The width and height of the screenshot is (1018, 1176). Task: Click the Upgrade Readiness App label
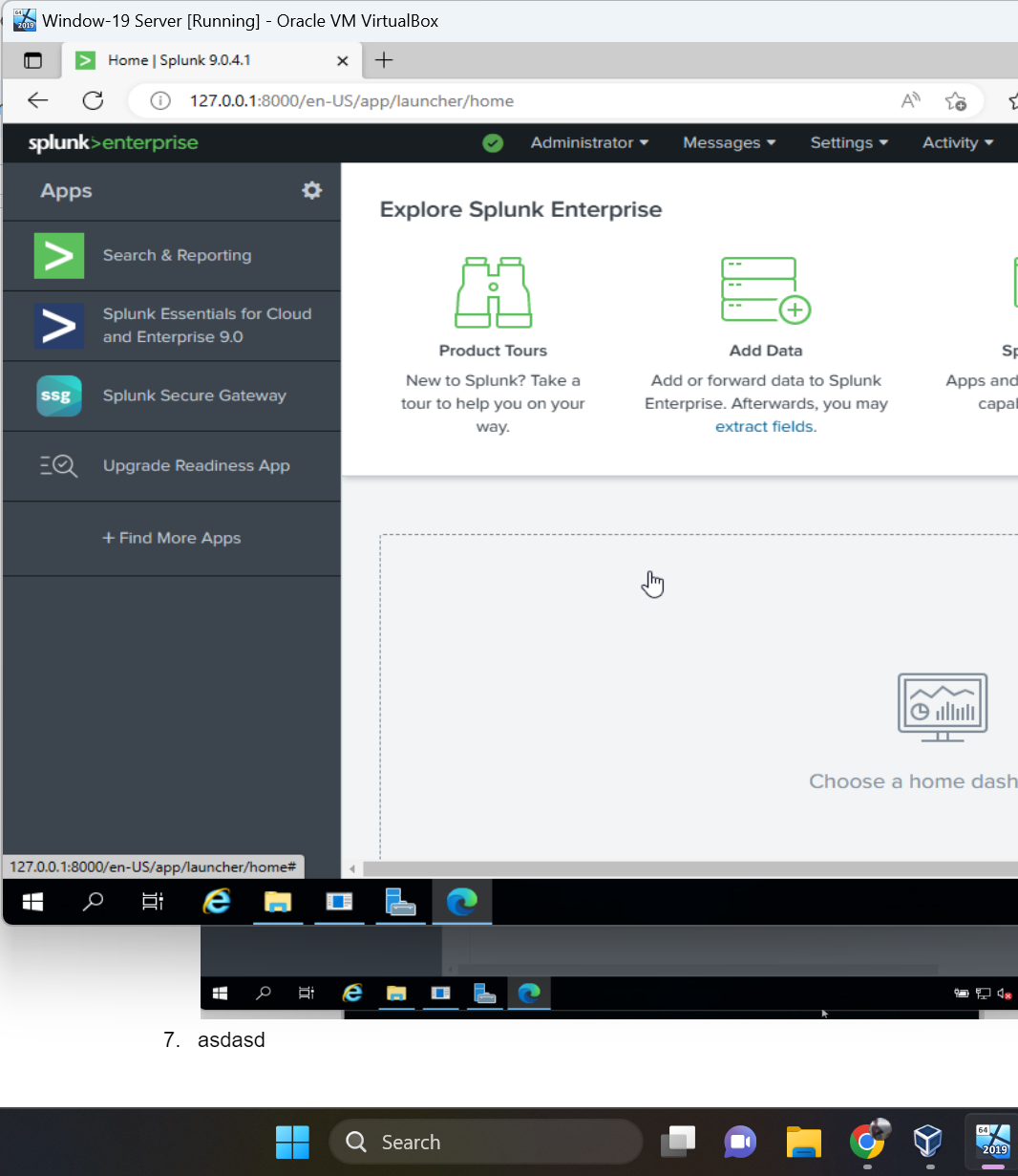[197, 466]
